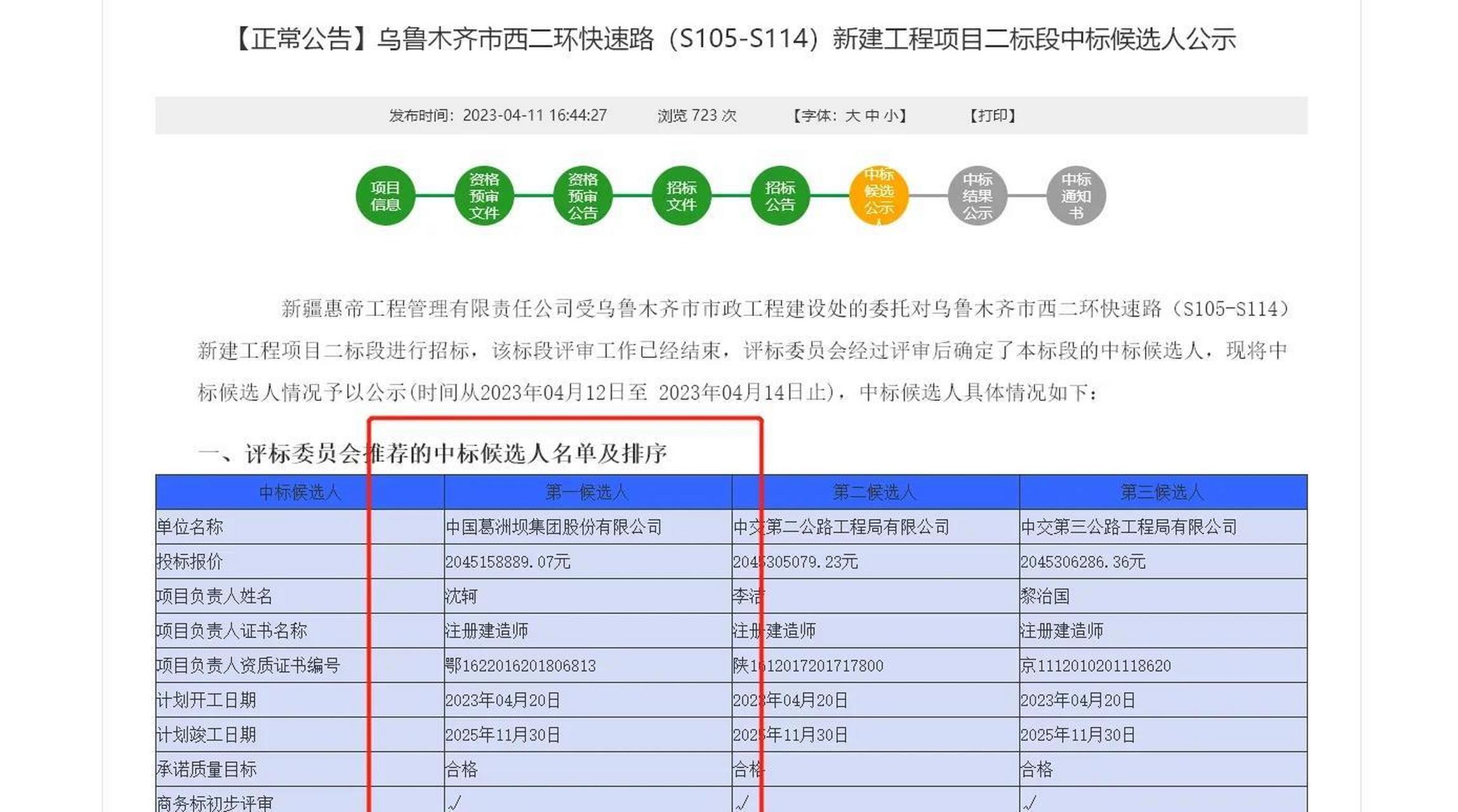Click 2023年04月20日 in the 第三候选人 column
Image resolution: width=1458 pixels, height=812 pixels.
[1078, 700]
